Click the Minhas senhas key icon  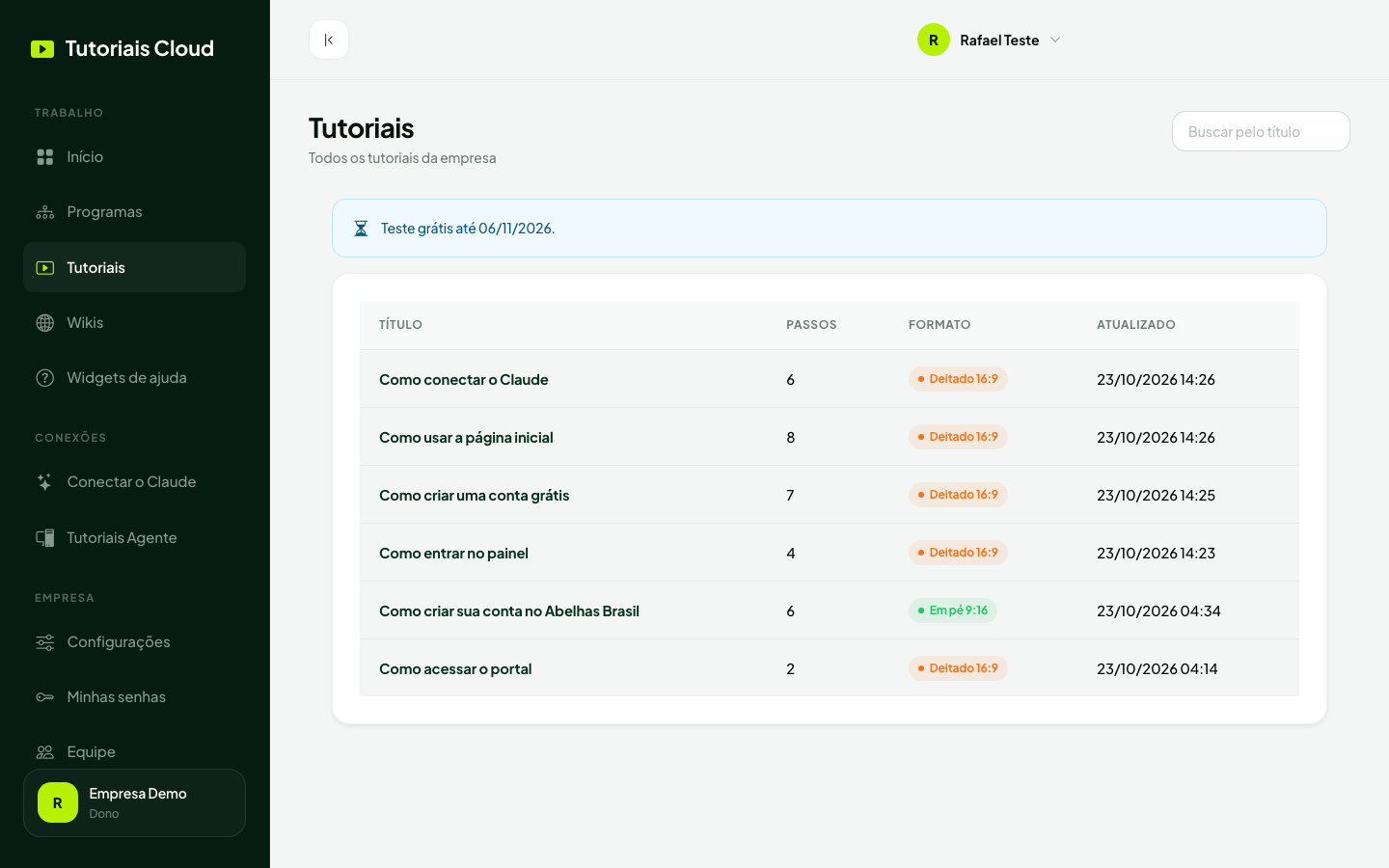(45, 697)
